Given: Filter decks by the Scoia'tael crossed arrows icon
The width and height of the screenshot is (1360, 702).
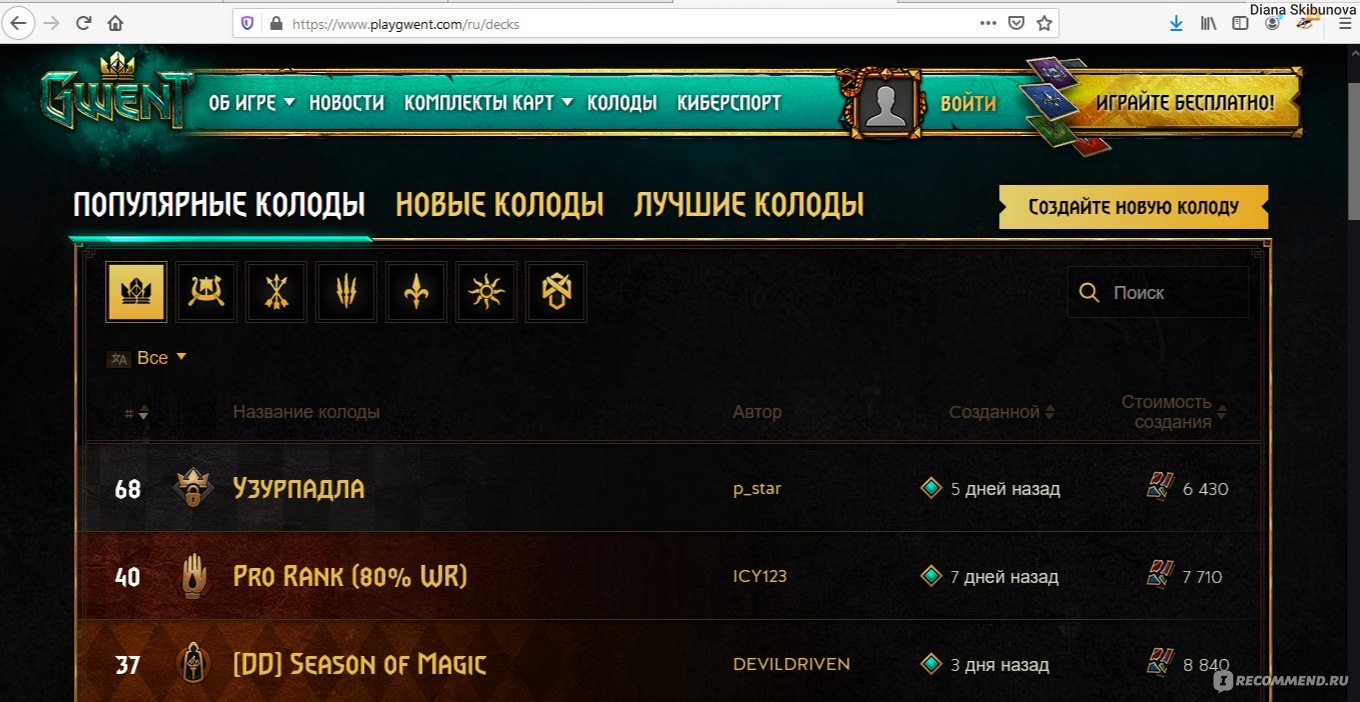Looking at the screenshot, I should pos(276,292).
